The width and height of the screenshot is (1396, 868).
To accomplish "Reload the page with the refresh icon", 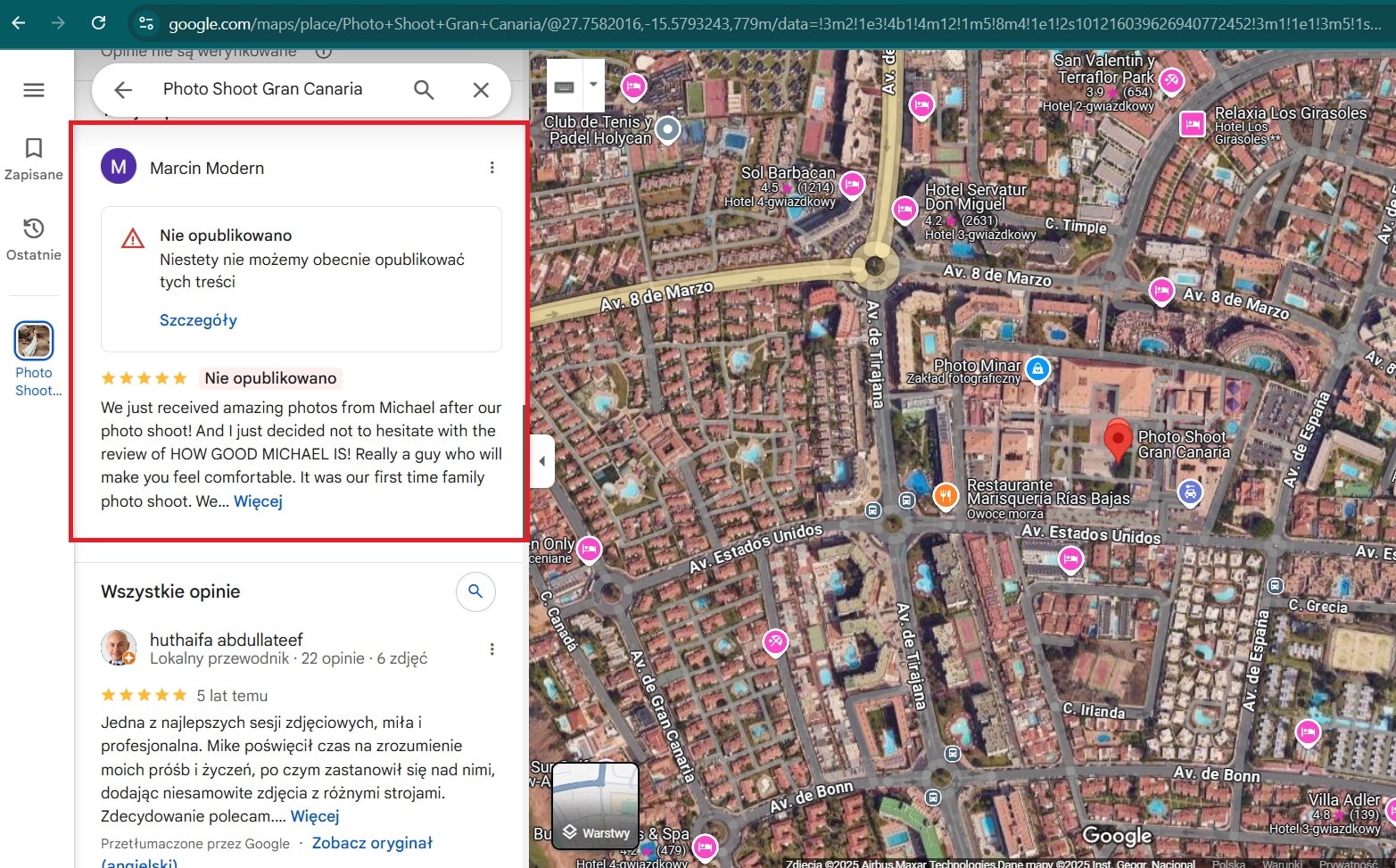I will [99, 22].
